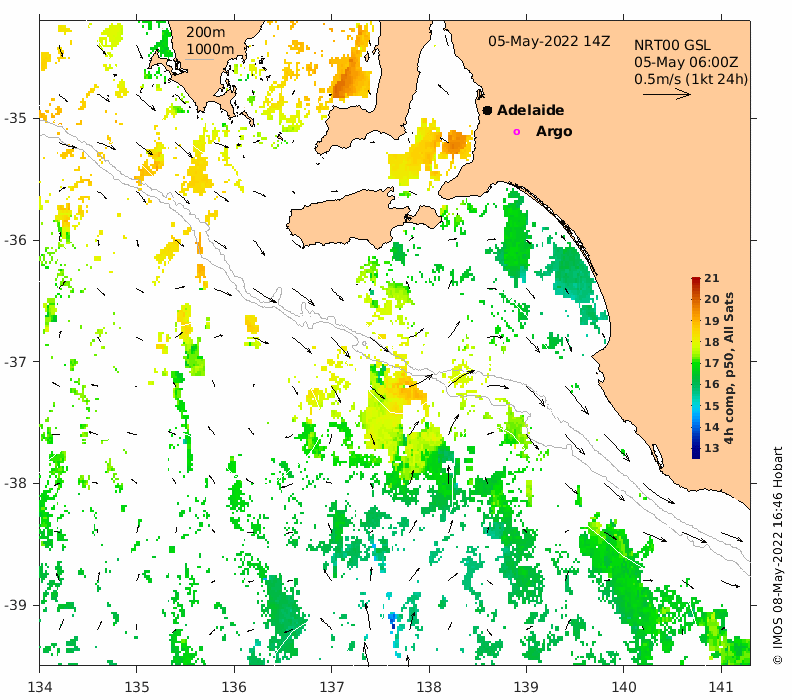
Task: Click the colorbar value 15
Action: click(x=712, y=406)
